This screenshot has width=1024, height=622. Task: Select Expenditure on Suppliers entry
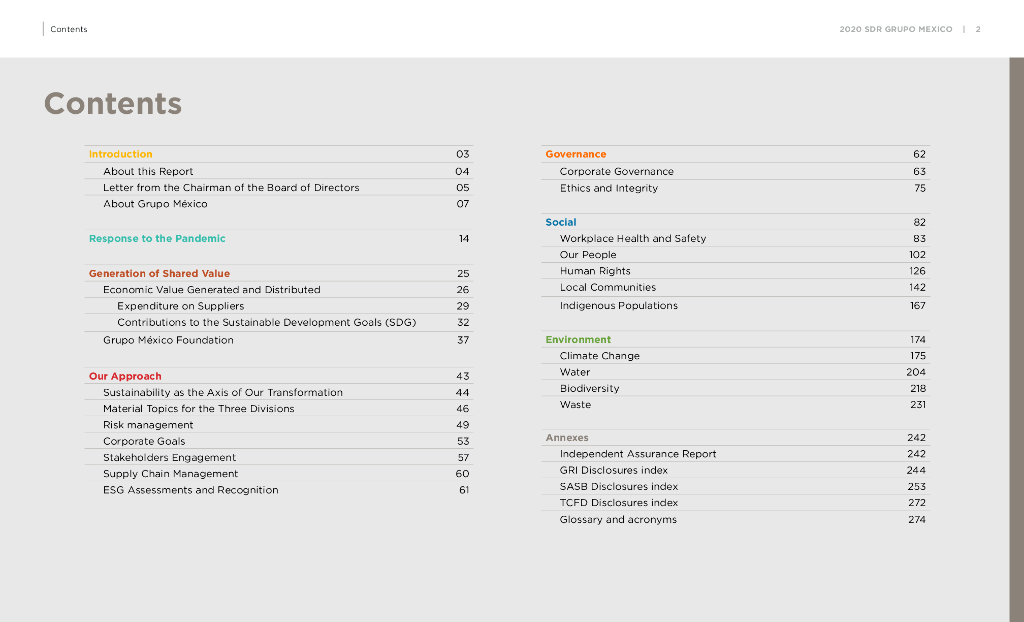coord(180,306)
